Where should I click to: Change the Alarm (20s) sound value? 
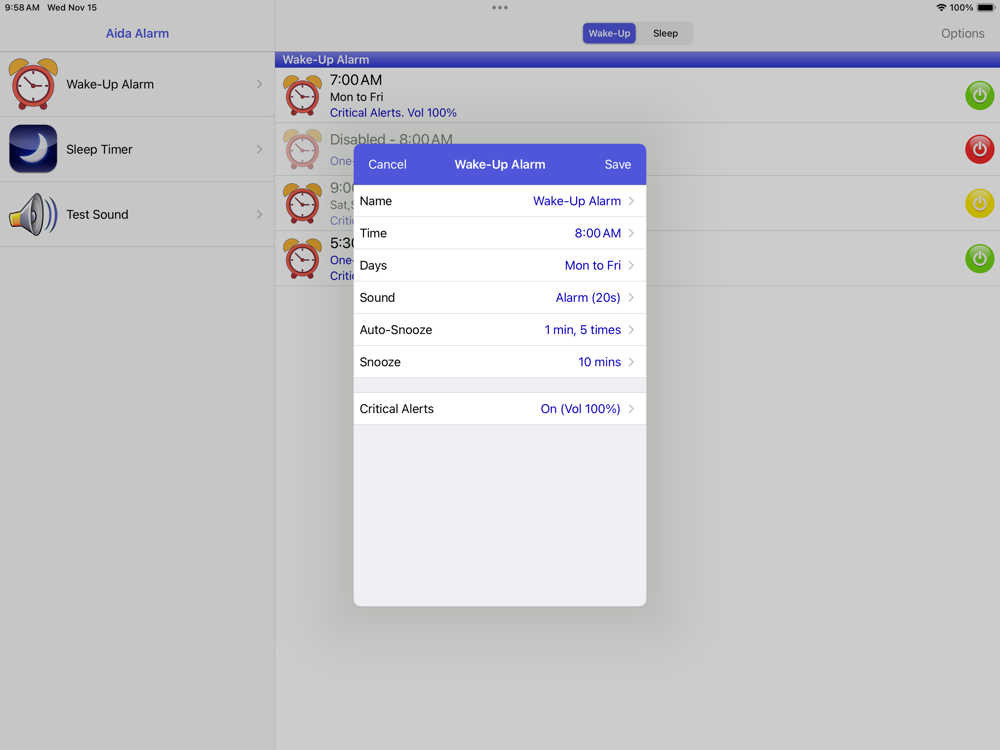click(x=587, y=297)
